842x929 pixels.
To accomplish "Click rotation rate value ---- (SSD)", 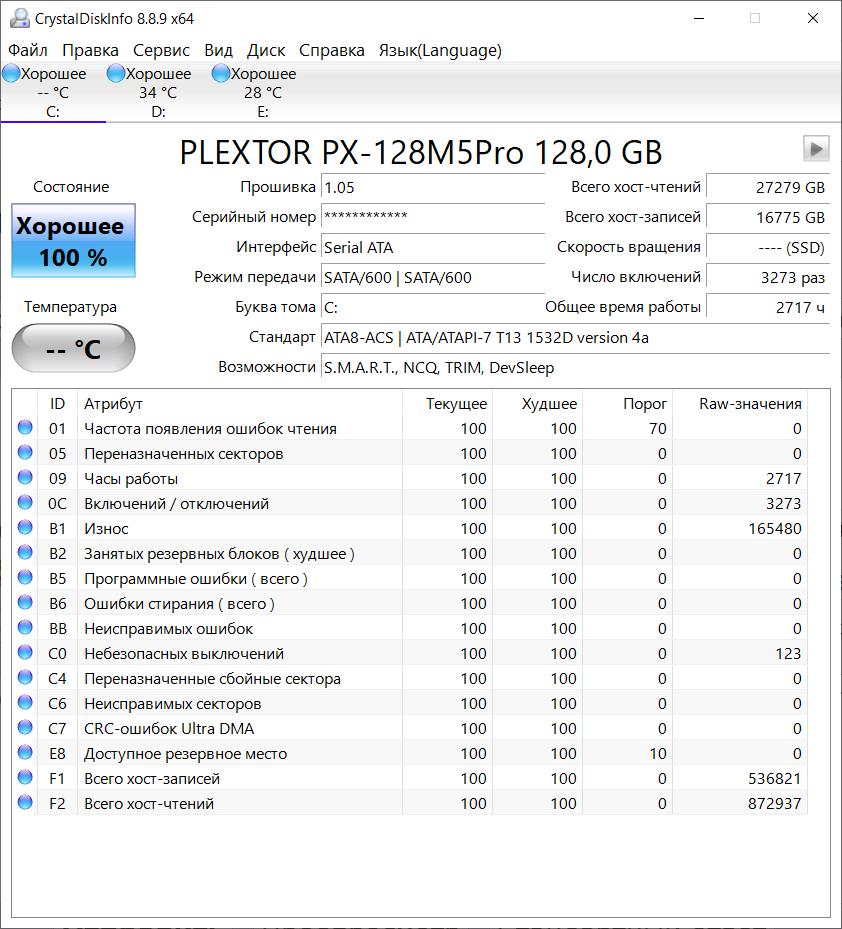I will (768, 248).
